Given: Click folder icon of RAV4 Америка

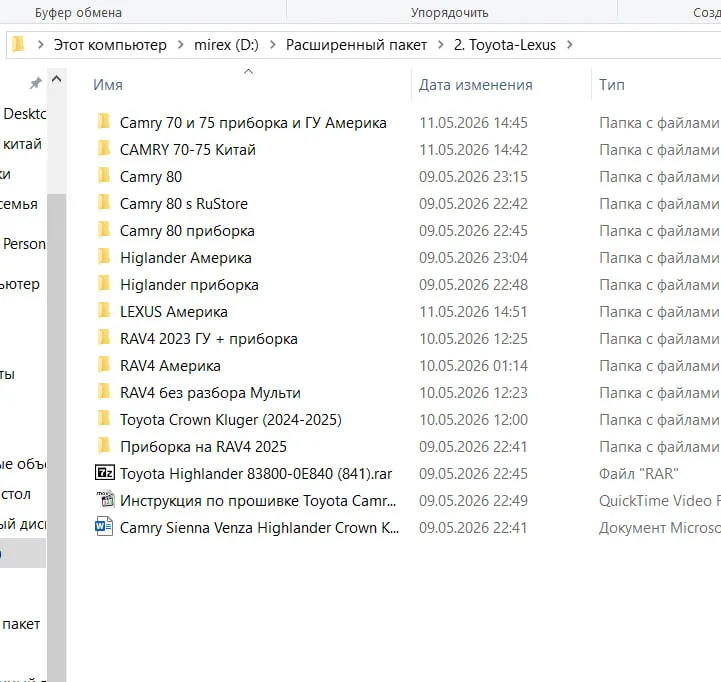Looking at the screenshot, I should pos(104,365).
